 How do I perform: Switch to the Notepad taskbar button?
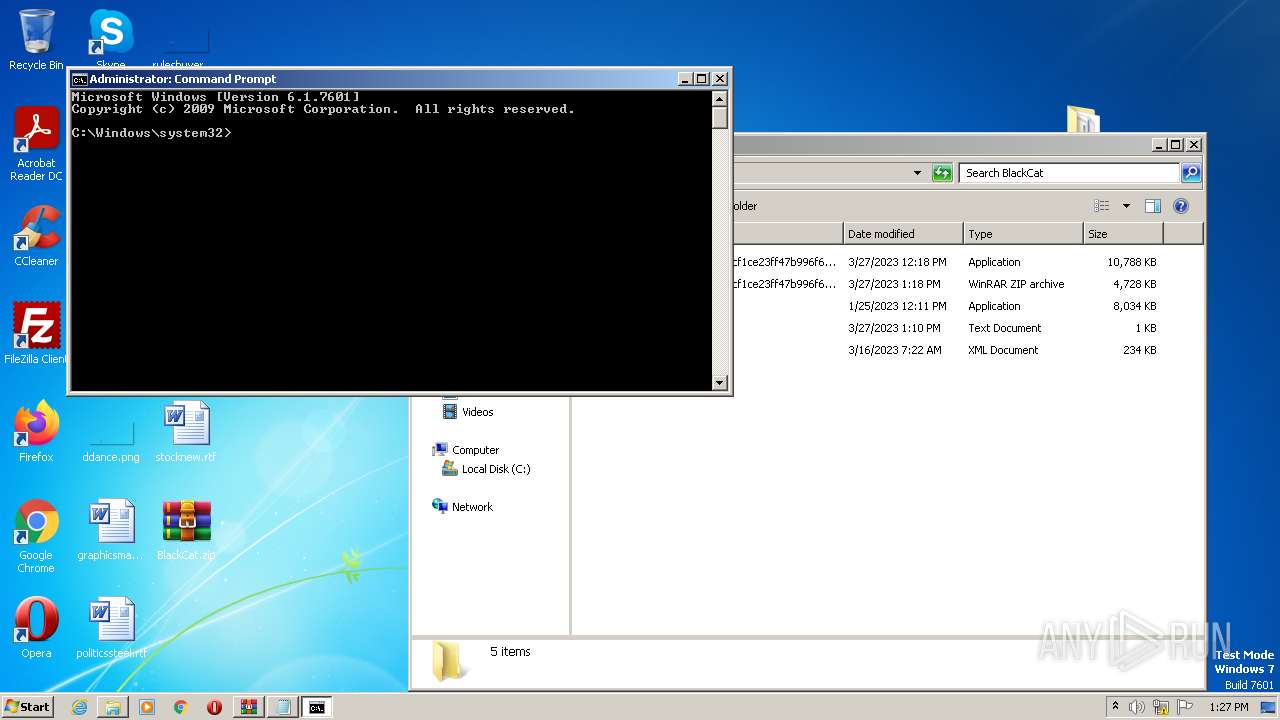click(283, 707)
